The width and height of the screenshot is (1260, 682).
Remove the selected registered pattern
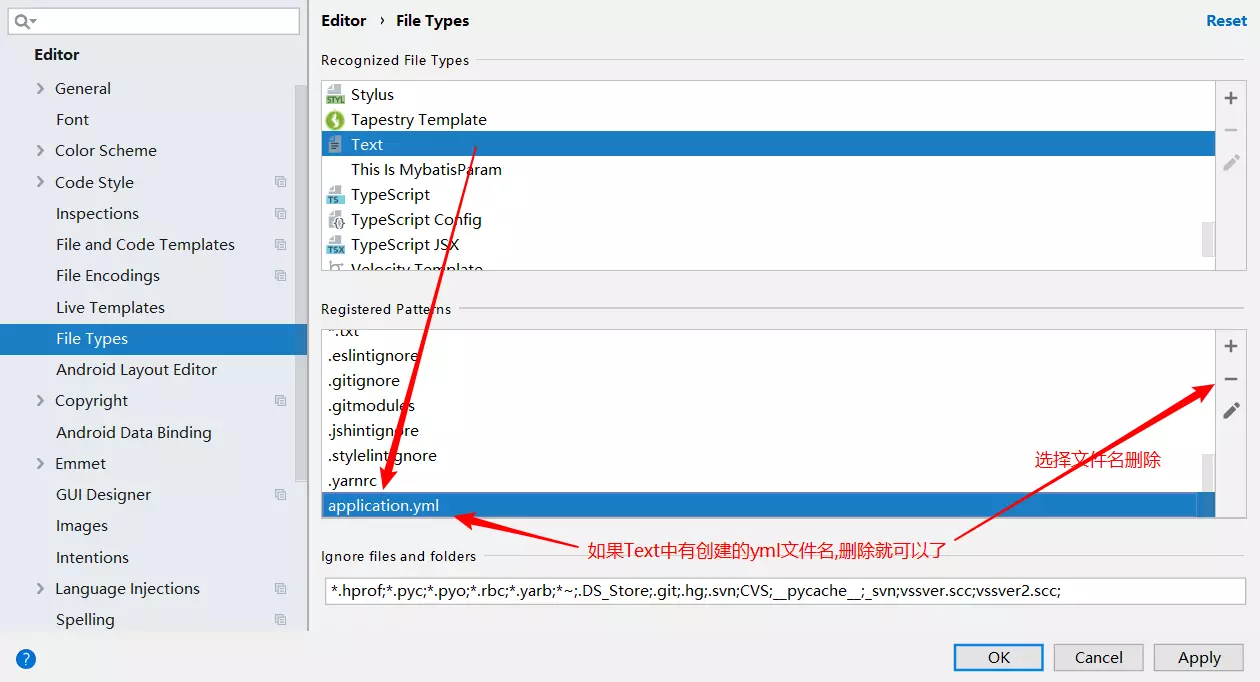1231,379
